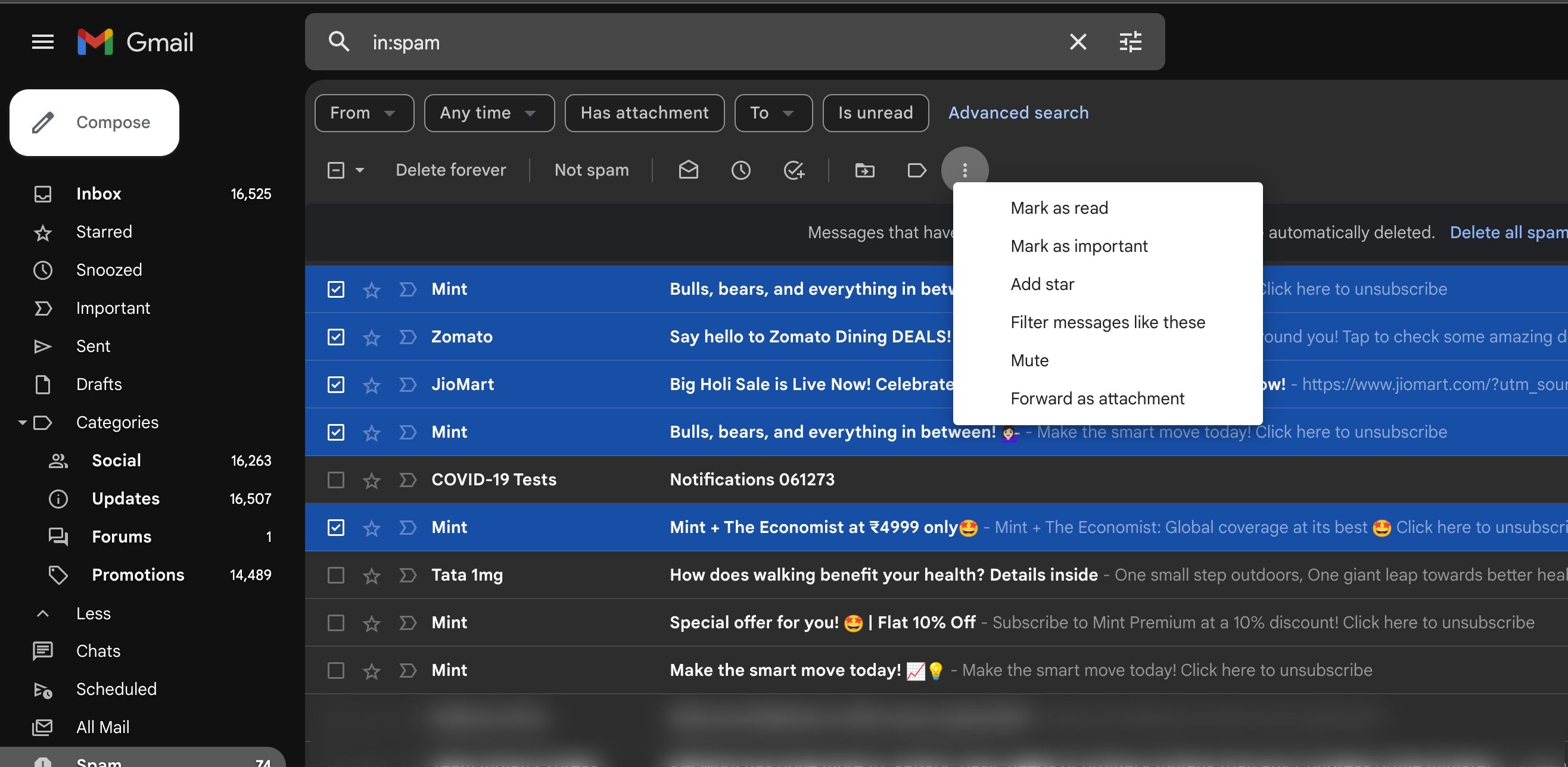Click the advanced search filter icon
Viewport: 1568px width, 767px height.
click(x=1131, y=41)
